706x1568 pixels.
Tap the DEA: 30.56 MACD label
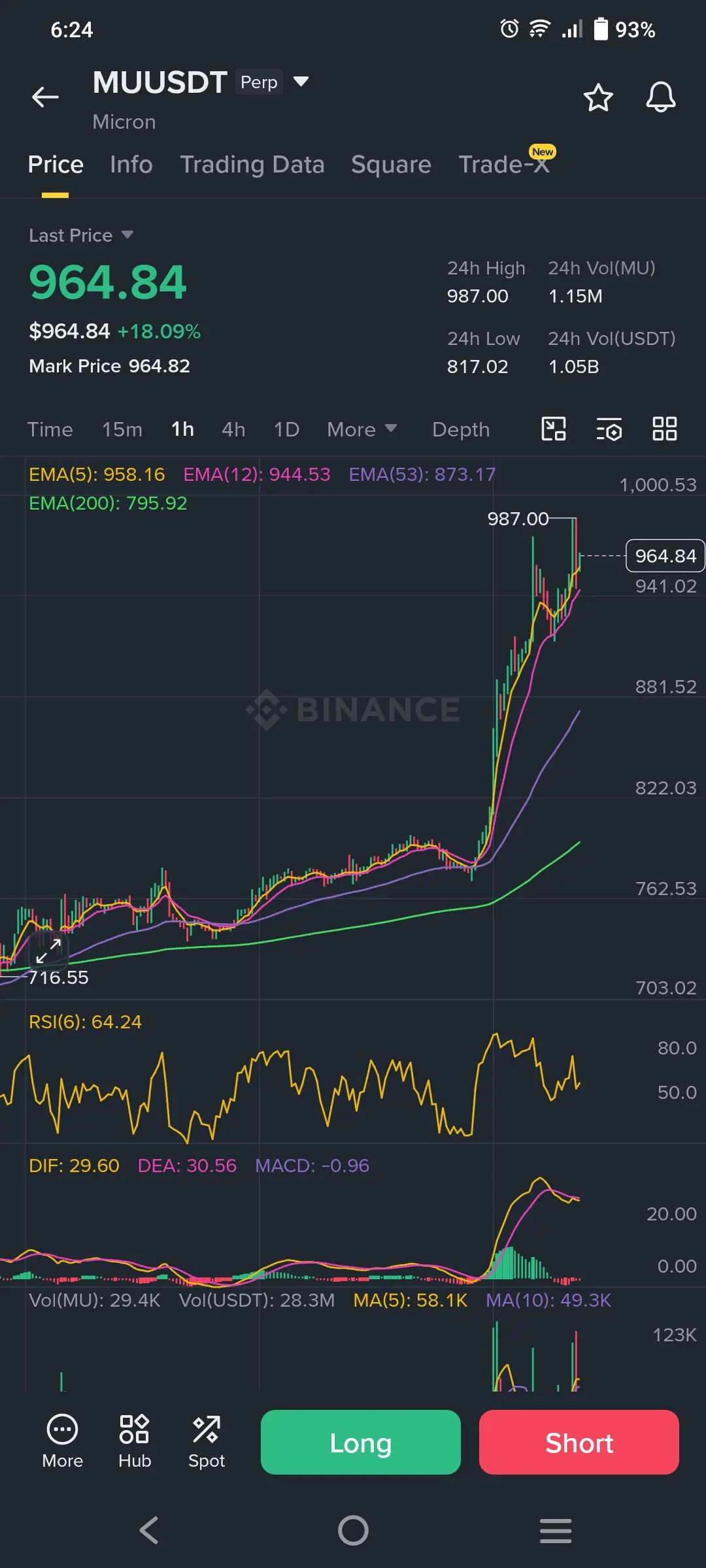pyautogui.click(x=187, y=1166)
